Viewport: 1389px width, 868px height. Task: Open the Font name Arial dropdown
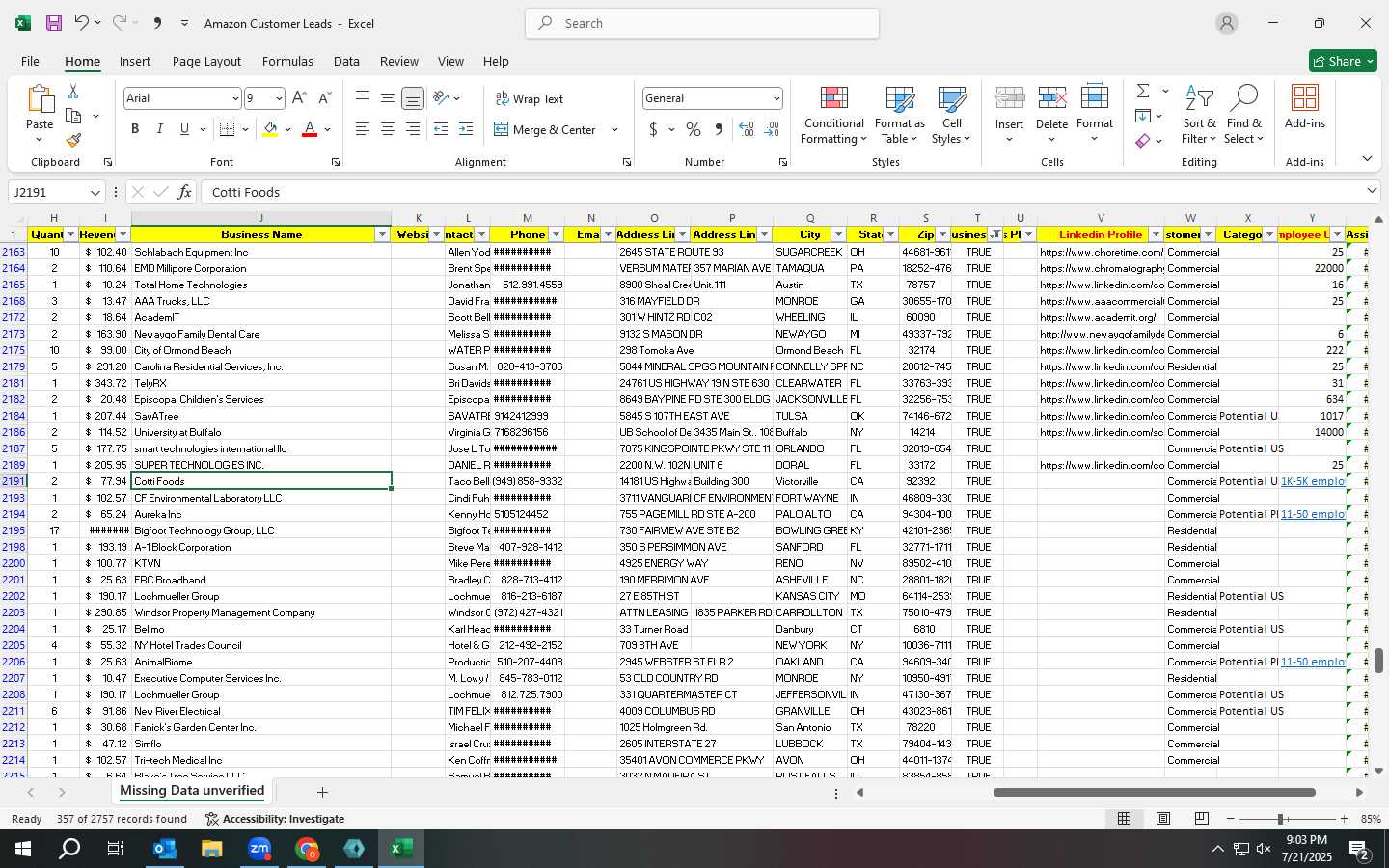pos(234,98)
